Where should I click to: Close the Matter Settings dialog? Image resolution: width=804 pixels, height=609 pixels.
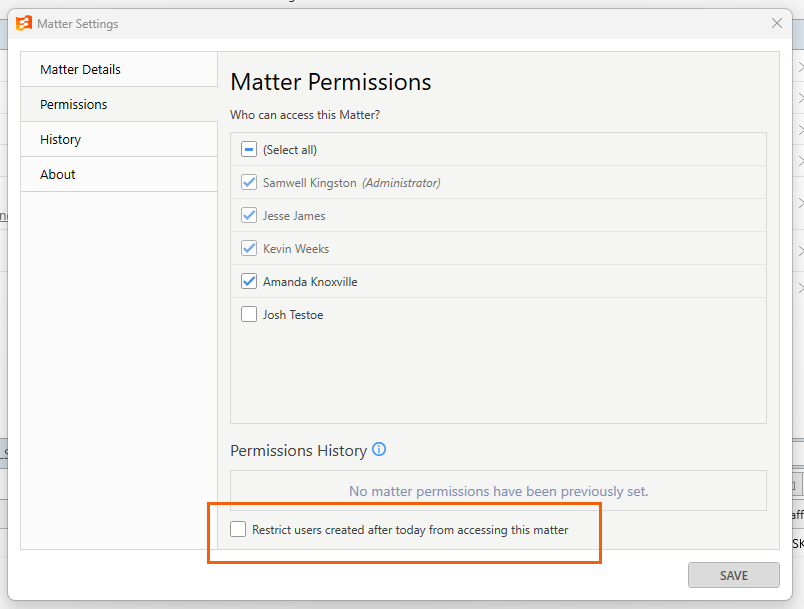click(x=777, y=23)
